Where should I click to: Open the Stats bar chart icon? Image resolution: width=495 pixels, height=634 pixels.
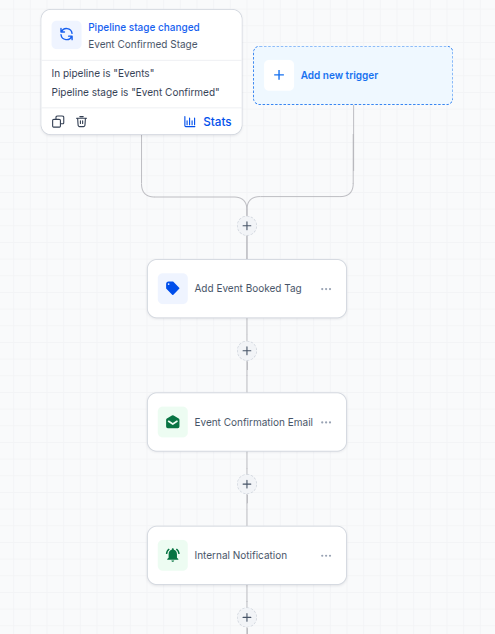[x=190, y=122]
